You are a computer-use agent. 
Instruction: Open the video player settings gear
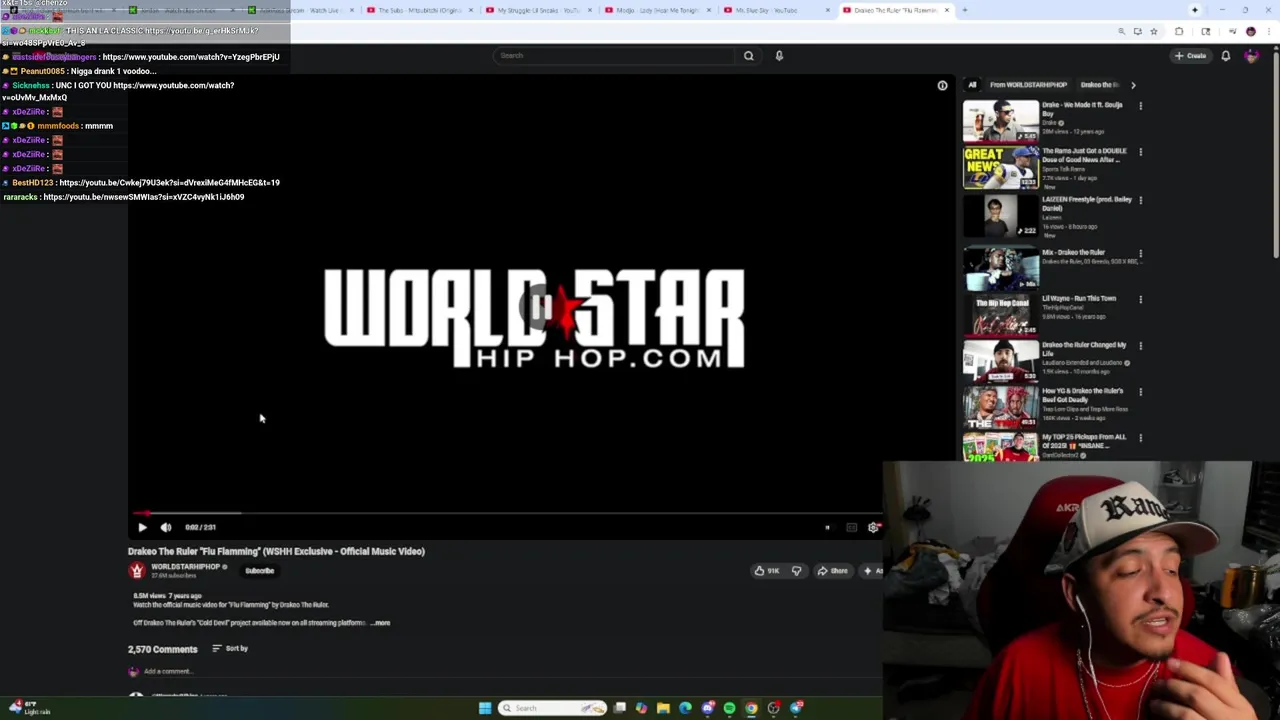click(x=874, y=527)
